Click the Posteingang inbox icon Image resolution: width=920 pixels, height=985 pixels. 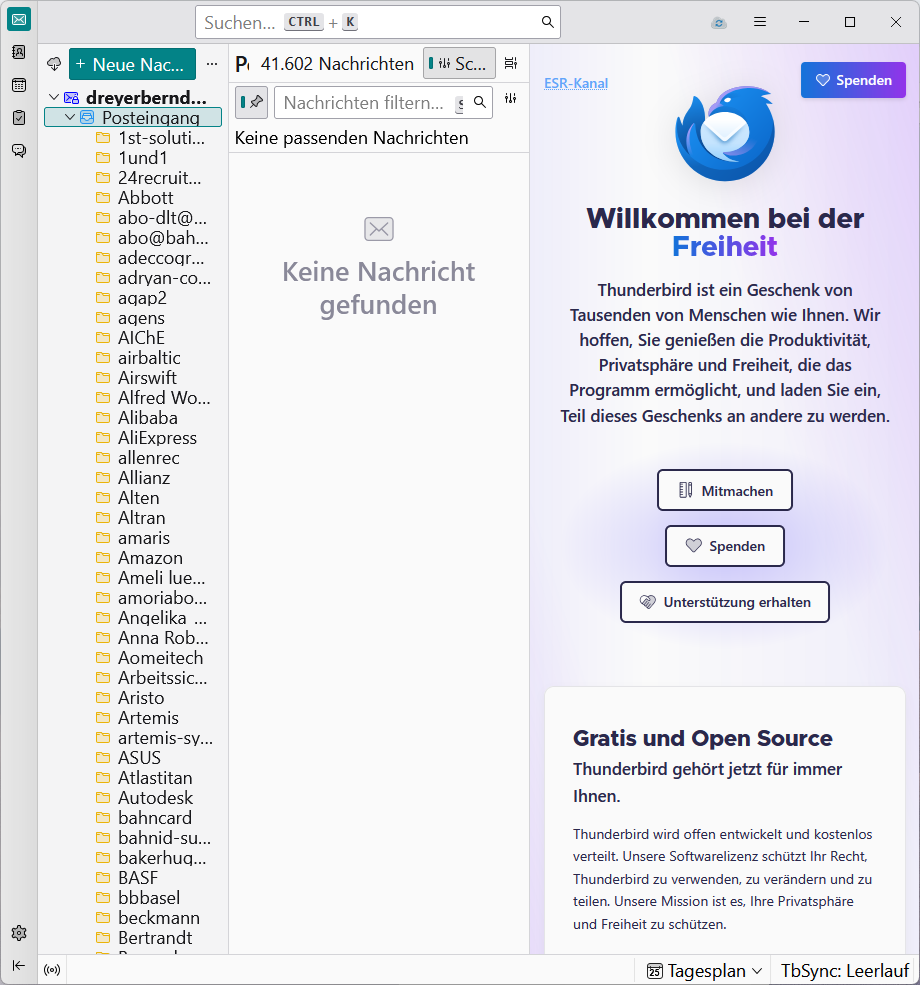(87, 117)
